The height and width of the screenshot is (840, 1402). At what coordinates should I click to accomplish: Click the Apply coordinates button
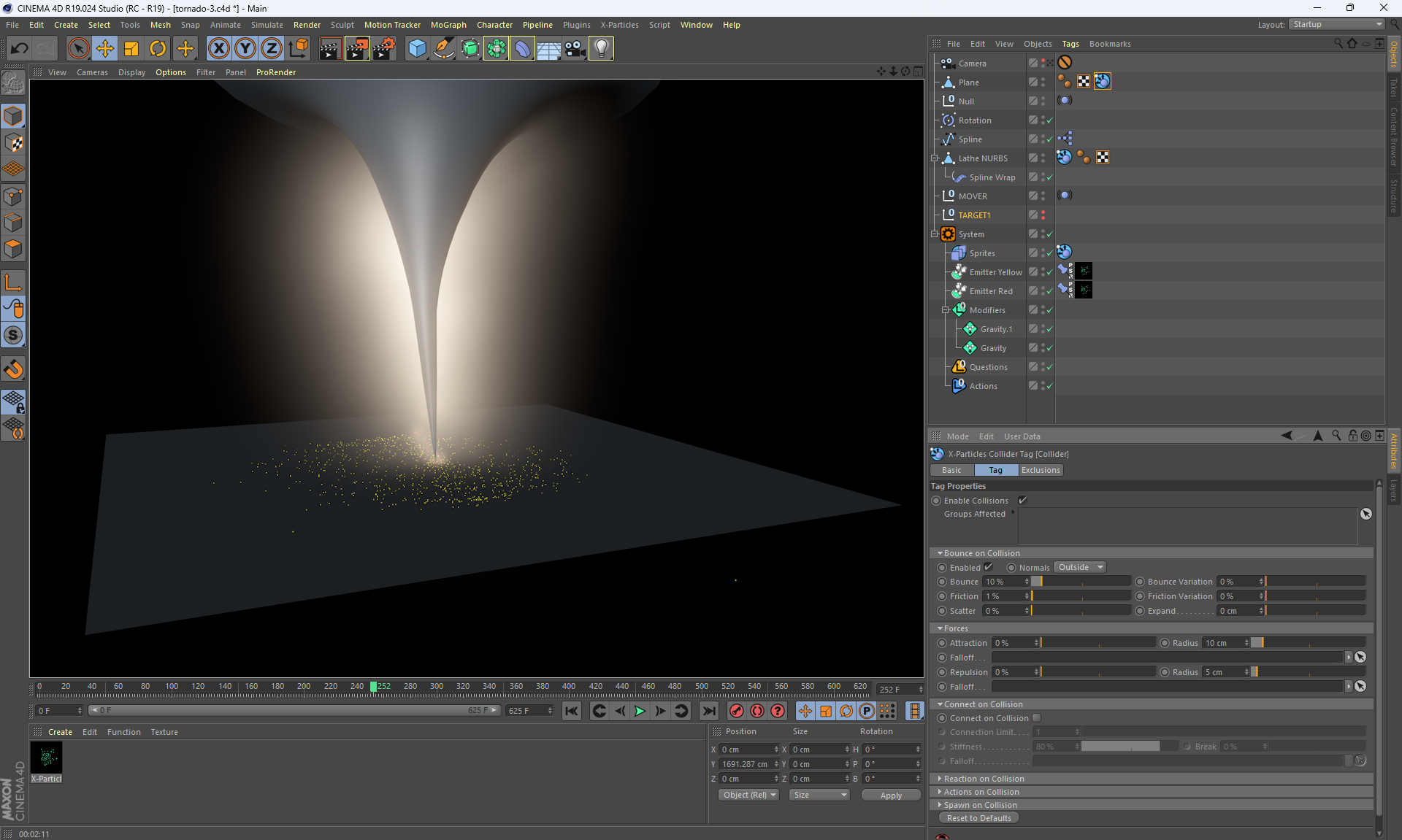coord(891,795)
